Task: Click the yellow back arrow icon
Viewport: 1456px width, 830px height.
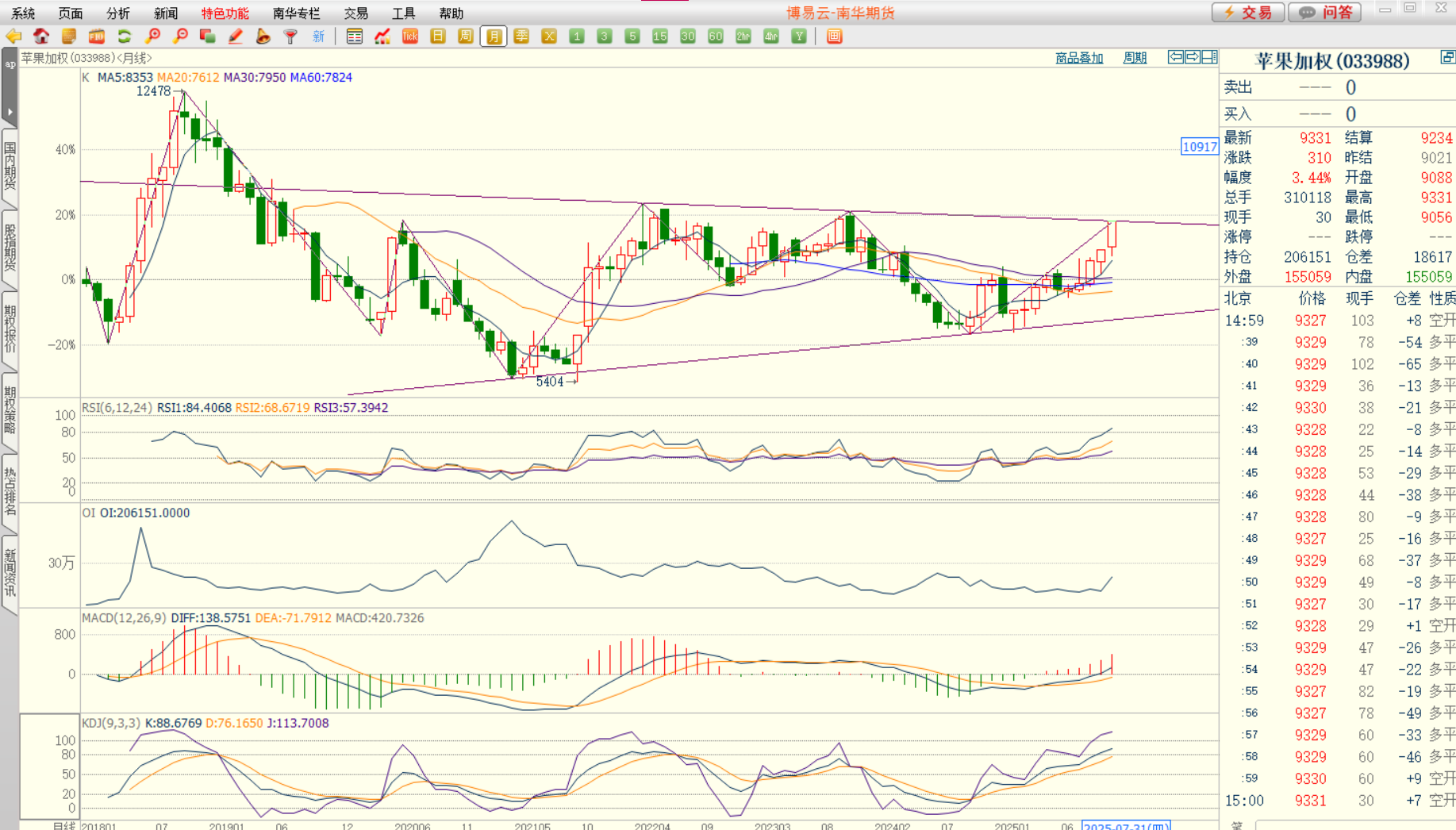Action: 13,37
